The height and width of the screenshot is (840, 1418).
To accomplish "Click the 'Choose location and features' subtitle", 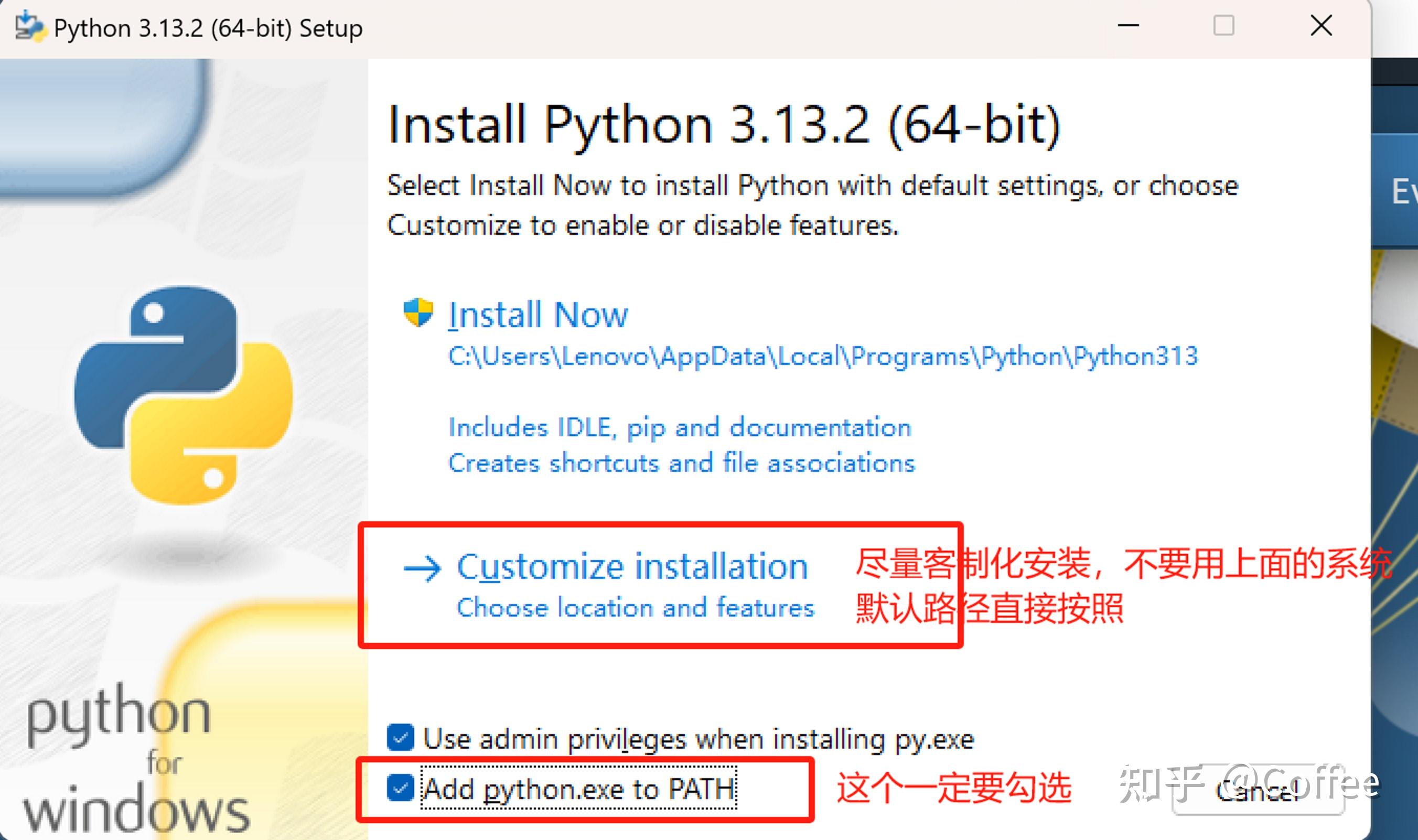I will click(635, 607).
